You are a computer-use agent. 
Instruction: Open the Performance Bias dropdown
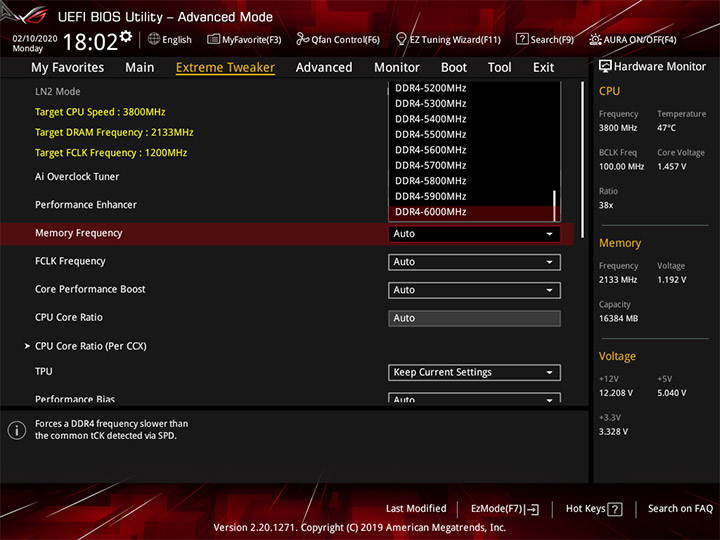coord(474,398)
